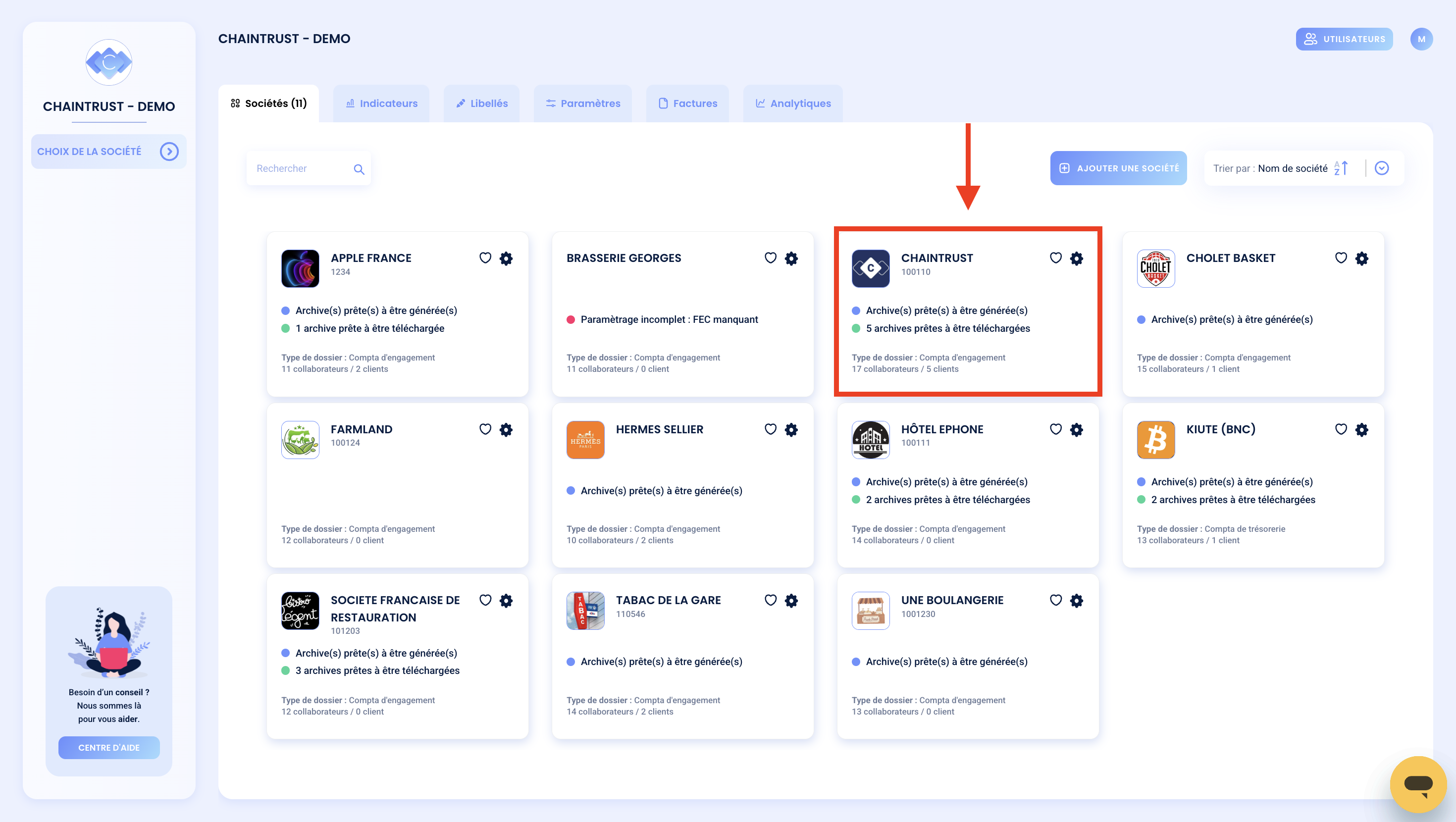Expand the sort options dropdown chevron
This screenshot has height=822, width=1456.
[1381, 168]
